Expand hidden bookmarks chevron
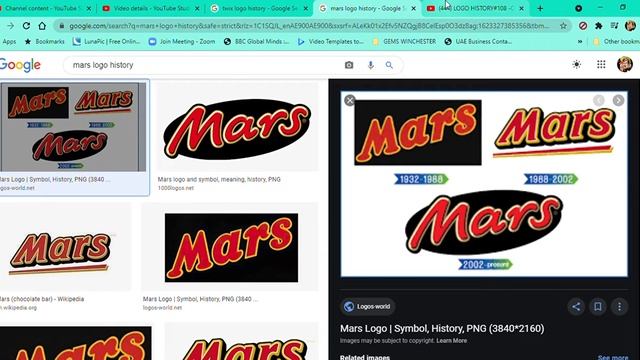The width and height of the screenshot is (640, 360). pyautogui.click(x=580, y=42)
